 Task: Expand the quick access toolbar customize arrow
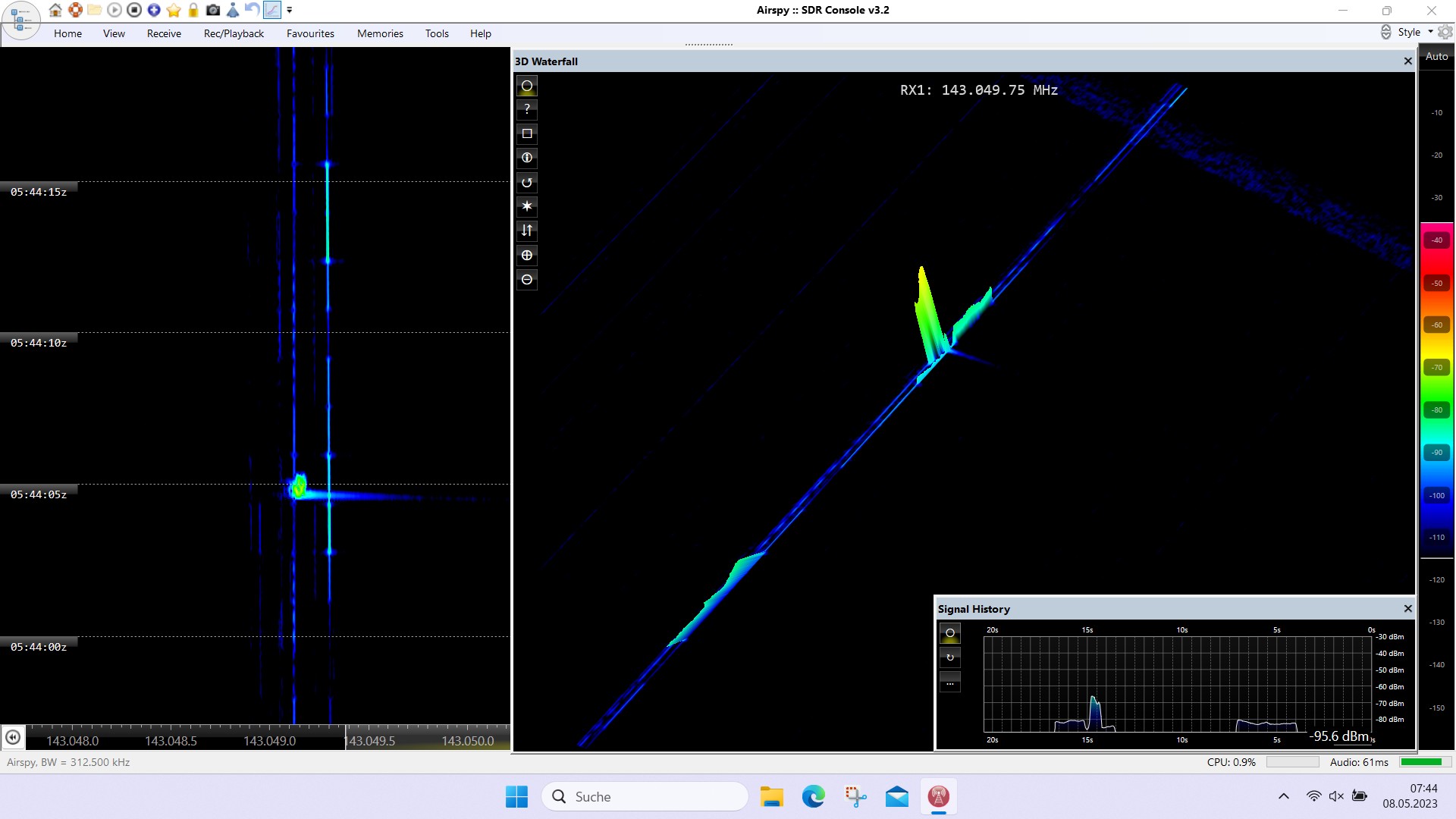pyautogui.click(x=289, y=10)
